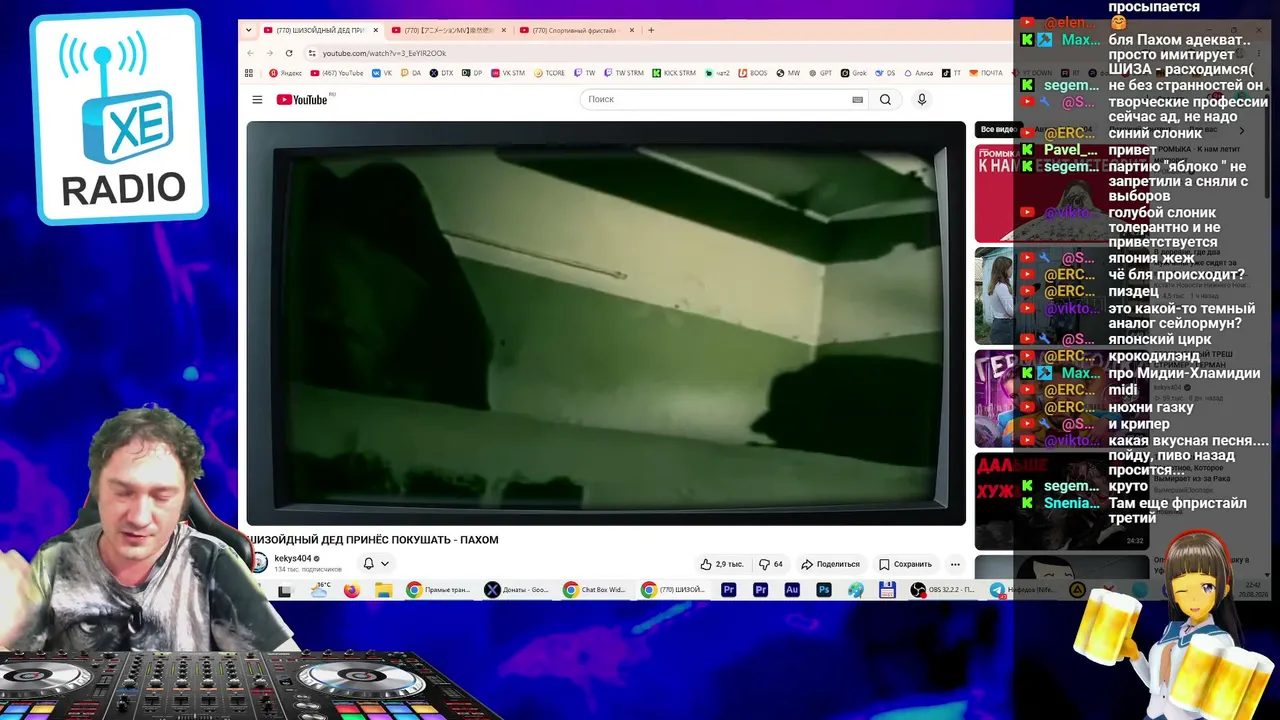Expand the browser tab search dropdown

click(x=250, y=30)
